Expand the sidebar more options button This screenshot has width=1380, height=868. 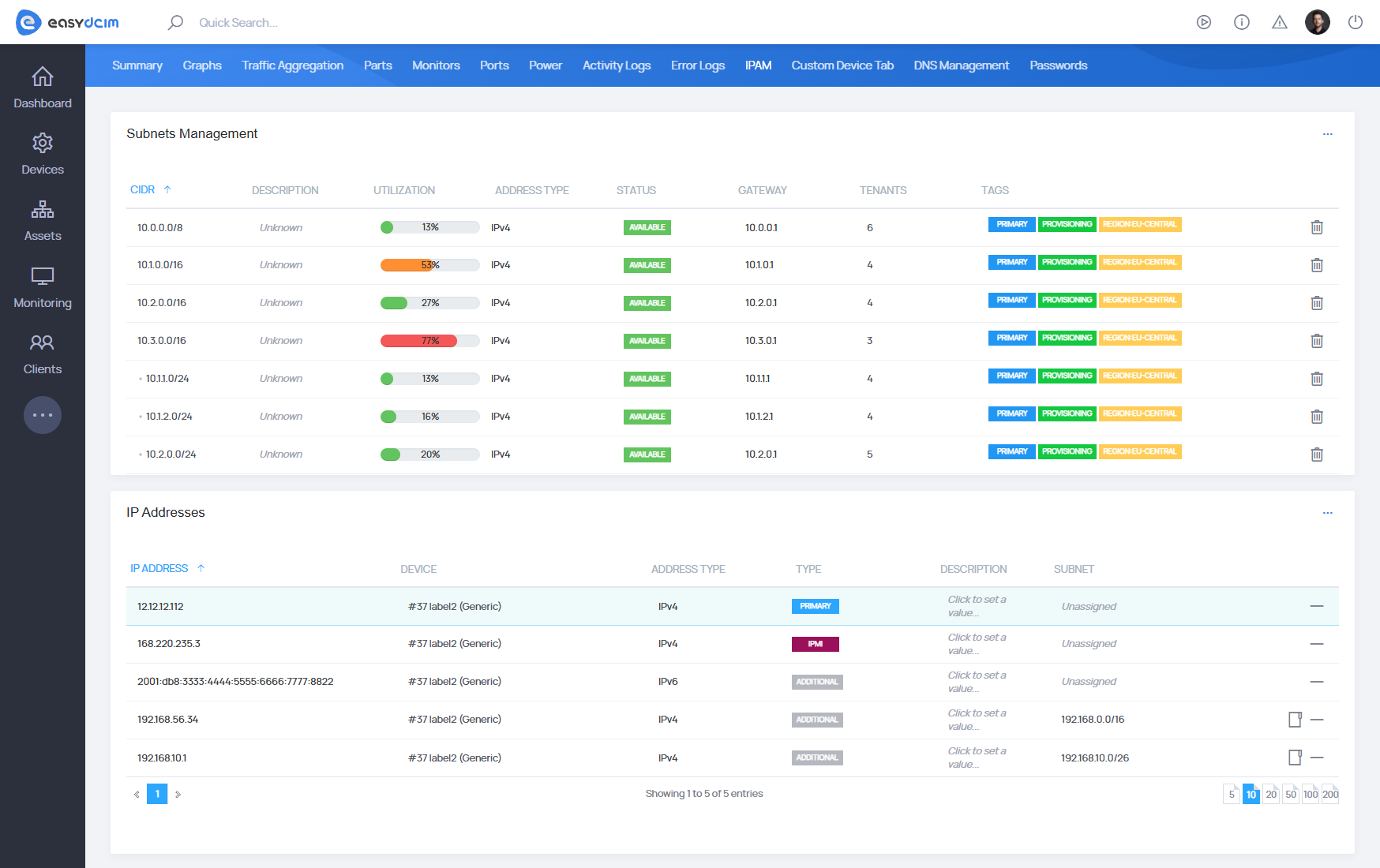point(43,415)
